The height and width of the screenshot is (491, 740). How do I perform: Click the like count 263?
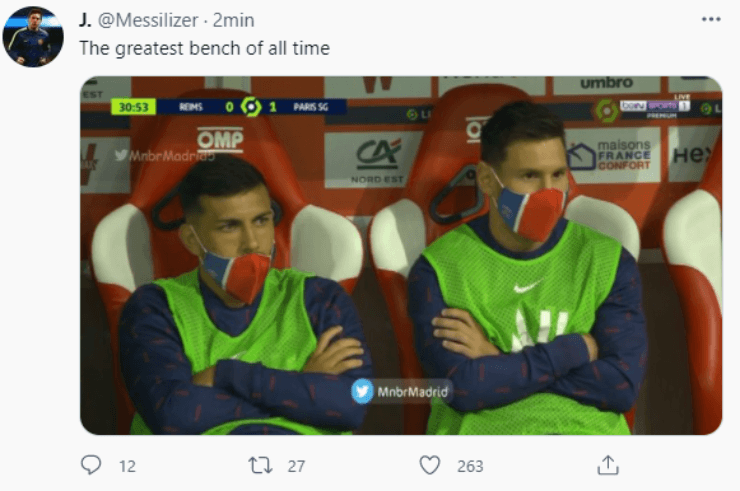point(469,466)
